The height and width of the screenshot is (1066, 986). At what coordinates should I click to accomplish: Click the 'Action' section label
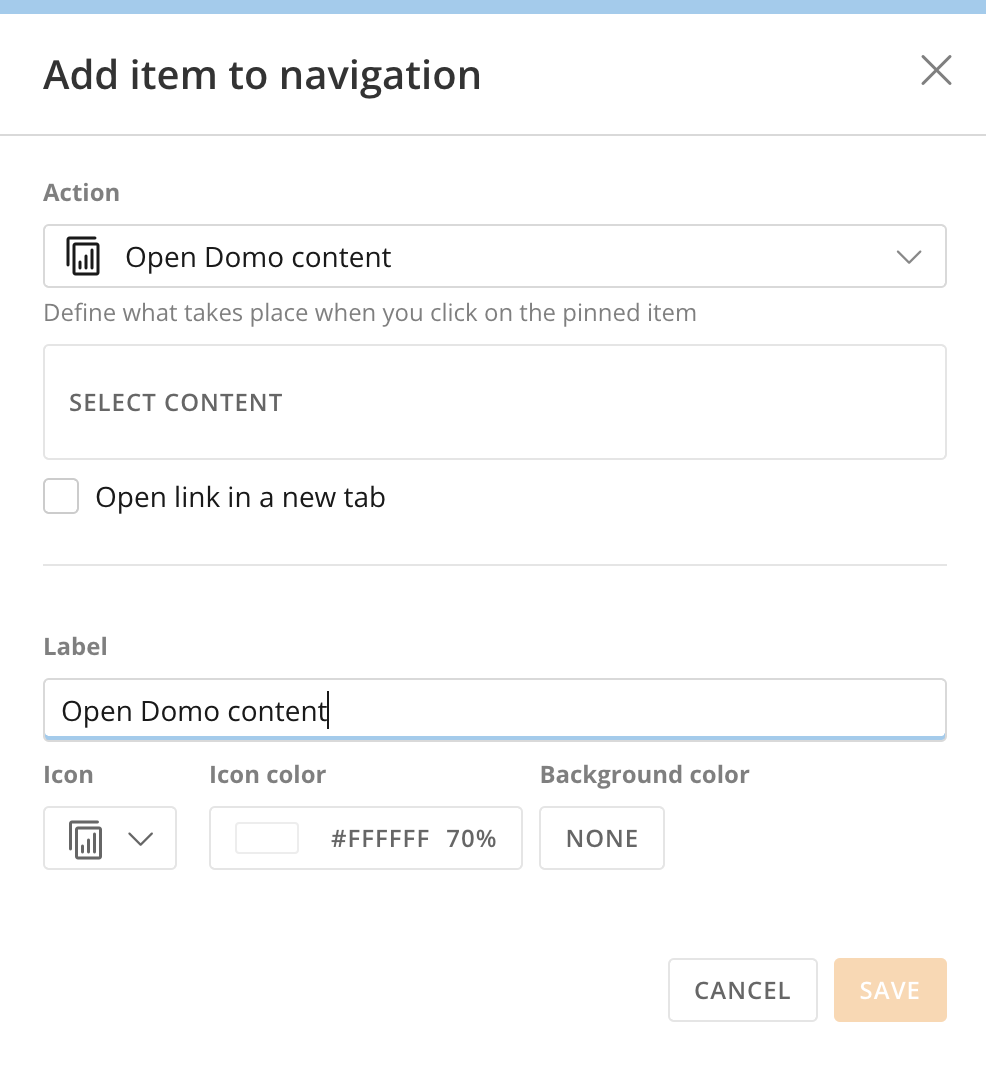pos(82,192)
